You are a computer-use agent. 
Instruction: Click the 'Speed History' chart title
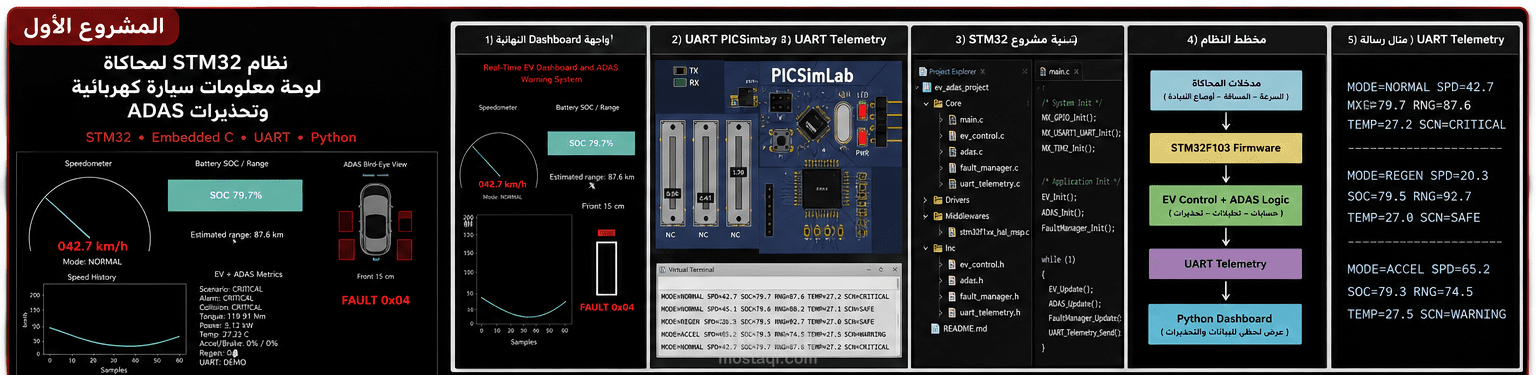tap(91, 276)
